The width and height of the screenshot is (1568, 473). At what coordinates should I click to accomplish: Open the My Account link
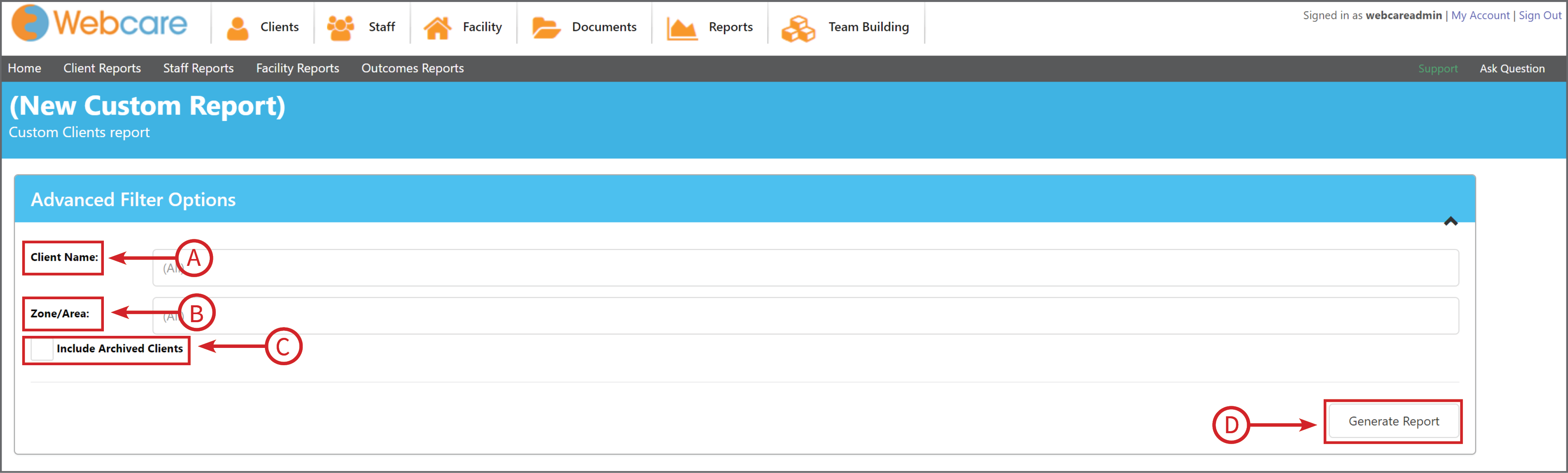pos(1480,15)
